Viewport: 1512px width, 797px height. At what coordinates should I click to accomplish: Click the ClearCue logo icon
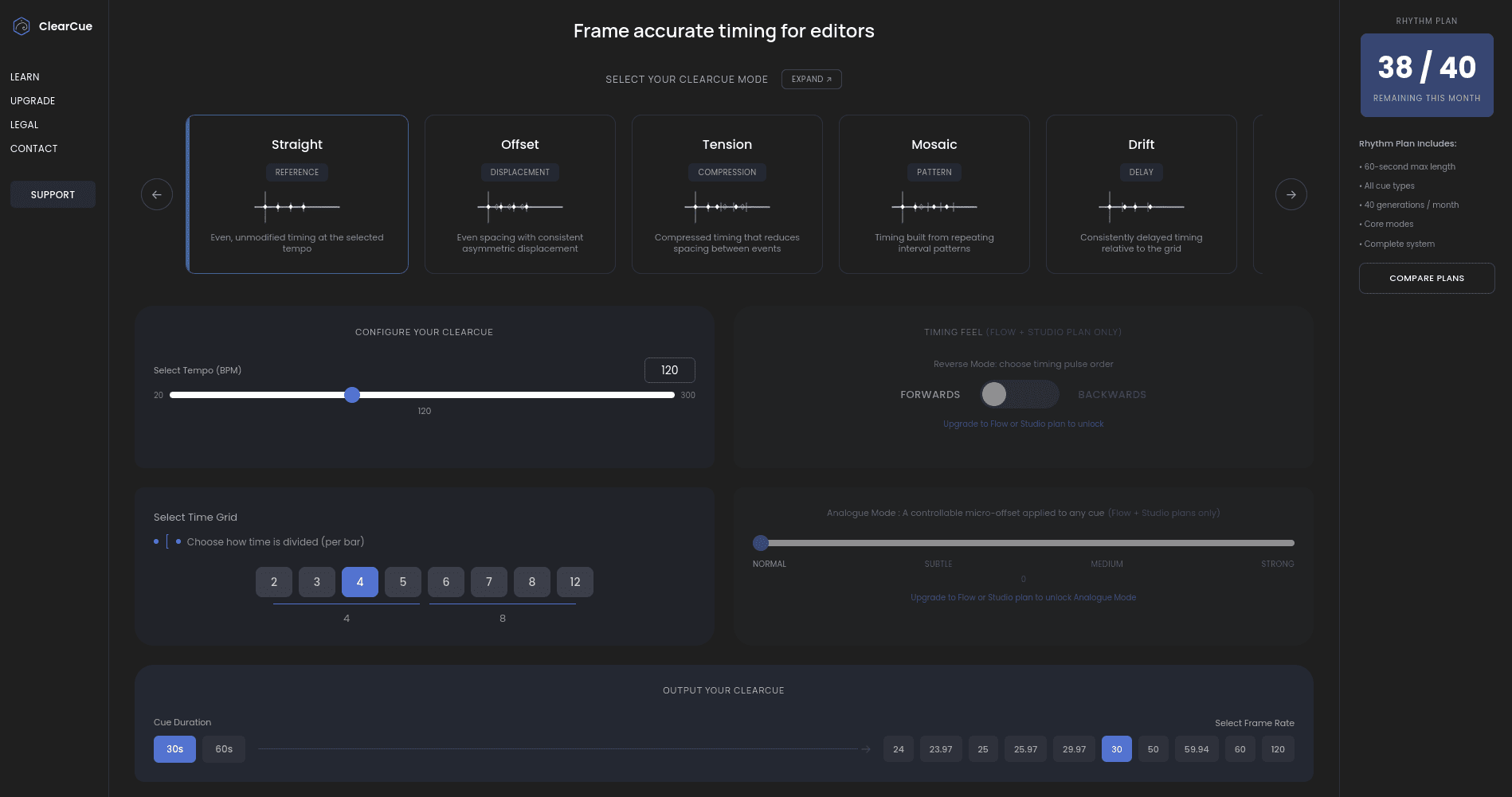coord(22,26)
